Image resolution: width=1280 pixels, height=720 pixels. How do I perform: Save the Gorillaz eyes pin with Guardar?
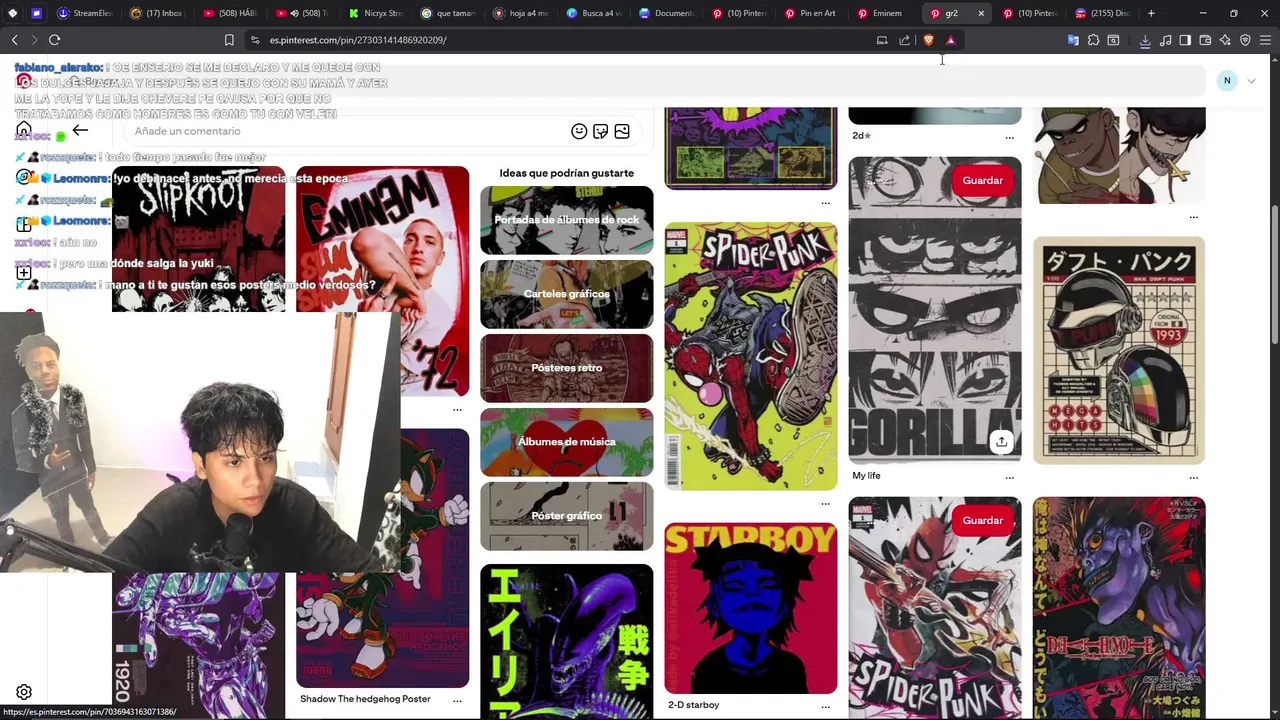(x=982, y=180)
